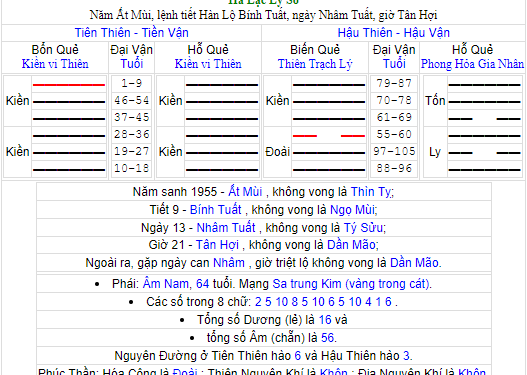Click the red broken line in Biến Quẻ

click(329, 136)
